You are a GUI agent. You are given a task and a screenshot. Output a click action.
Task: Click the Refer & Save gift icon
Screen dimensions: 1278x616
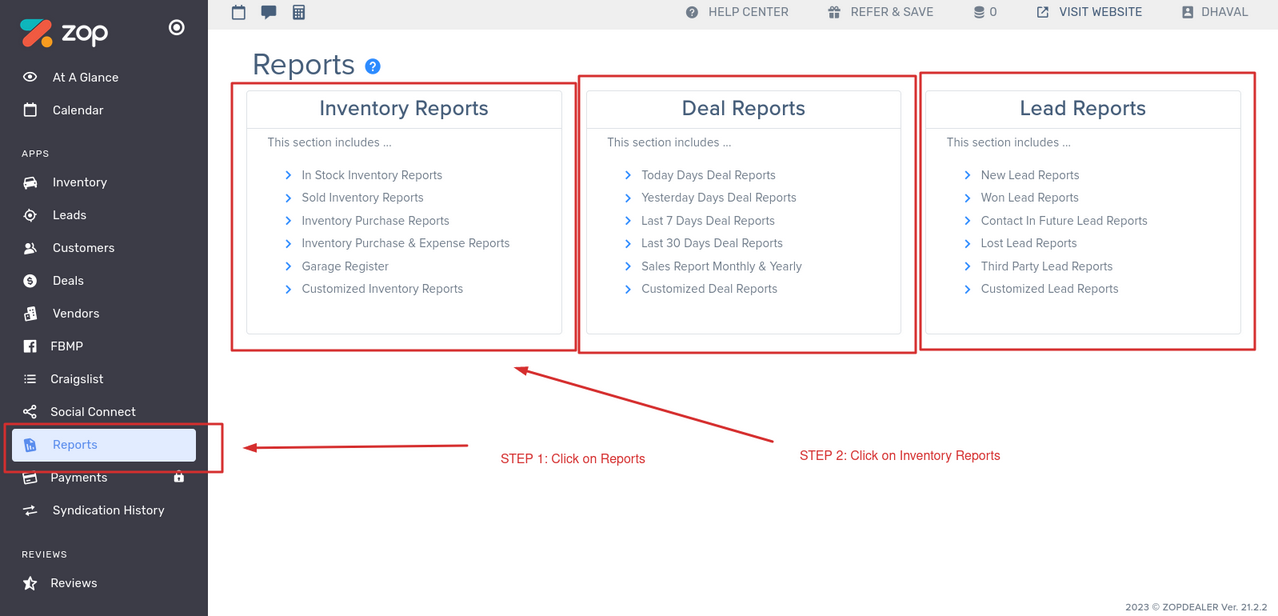click(834, 12)
